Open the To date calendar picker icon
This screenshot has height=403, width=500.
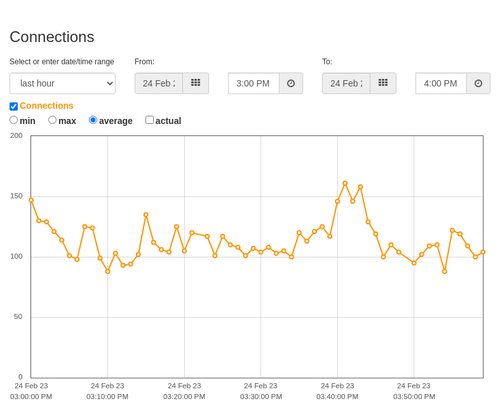(383, 83)
